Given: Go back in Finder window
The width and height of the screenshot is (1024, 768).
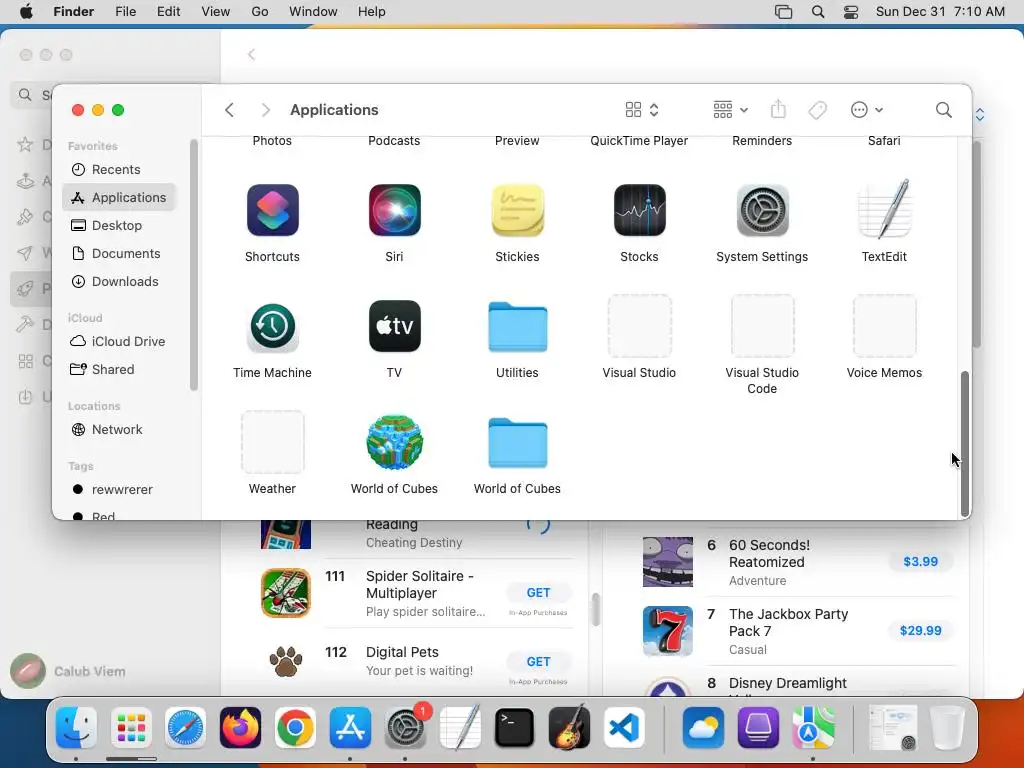Looking at the screenshot, I should tap(229, 110).
